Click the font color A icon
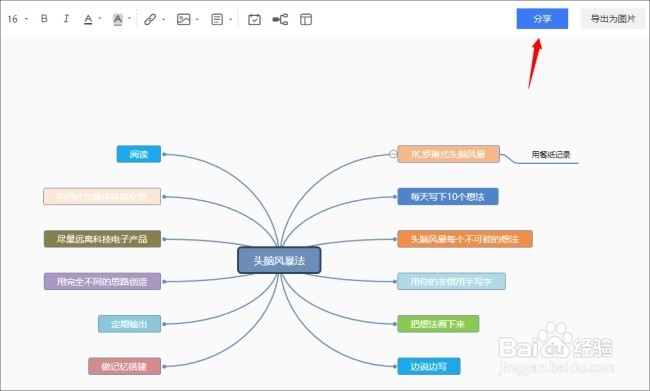Image resolution: width=650 pixels, height=391 pixels. click(x=88, y=19)
